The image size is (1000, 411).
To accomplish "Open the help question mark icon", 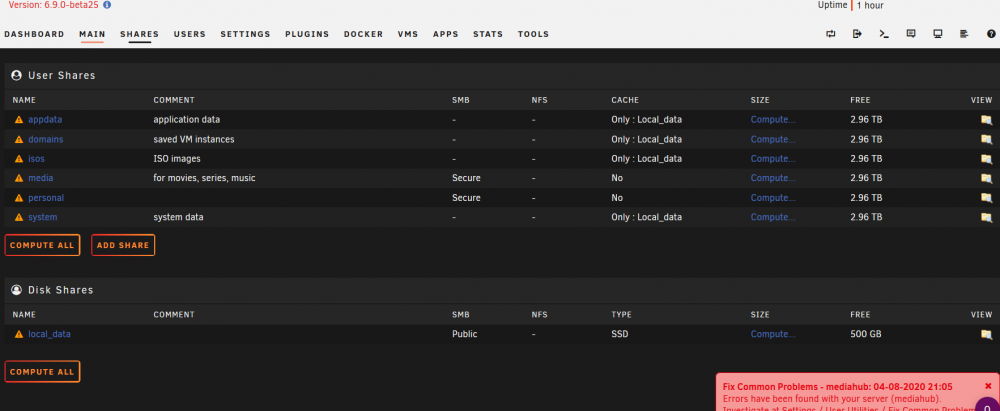I will 991,34.
